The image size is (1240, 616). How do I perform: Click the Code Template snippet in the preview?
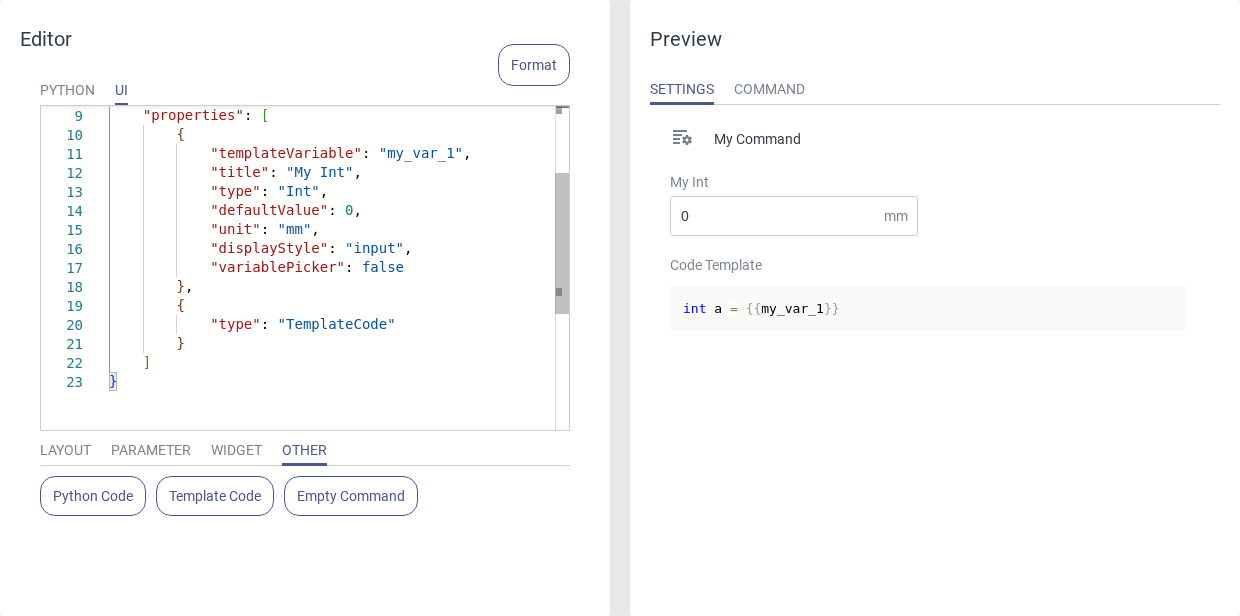coord(926,309)
